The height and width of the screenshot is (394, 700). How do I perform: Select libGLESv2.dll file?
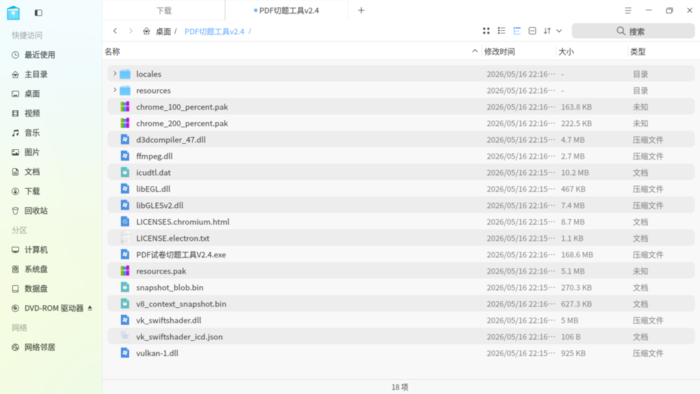pyautogui.click(x=401, y=205)
